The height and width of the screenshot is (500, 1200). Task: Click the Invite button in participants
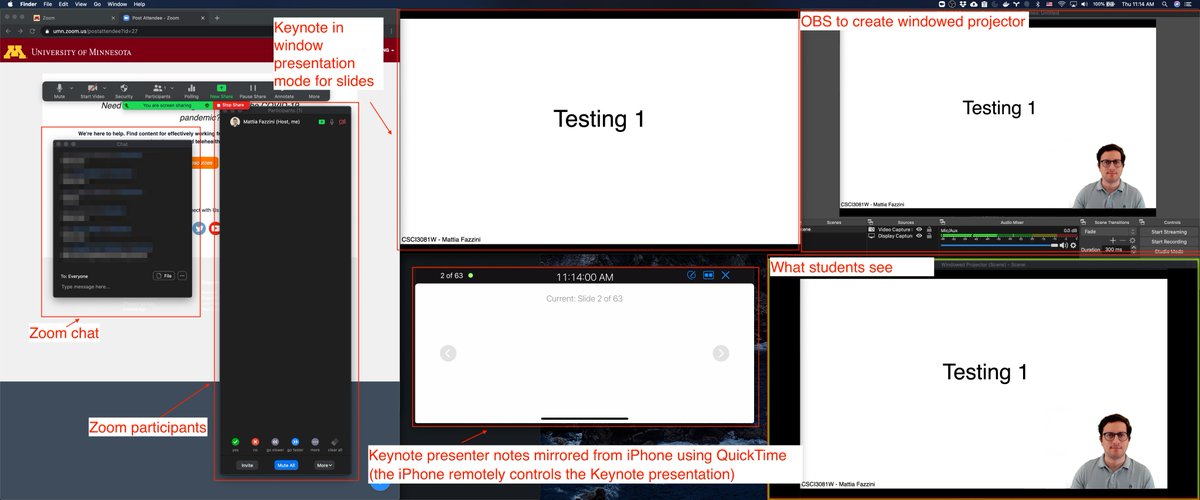coord(247,465)
